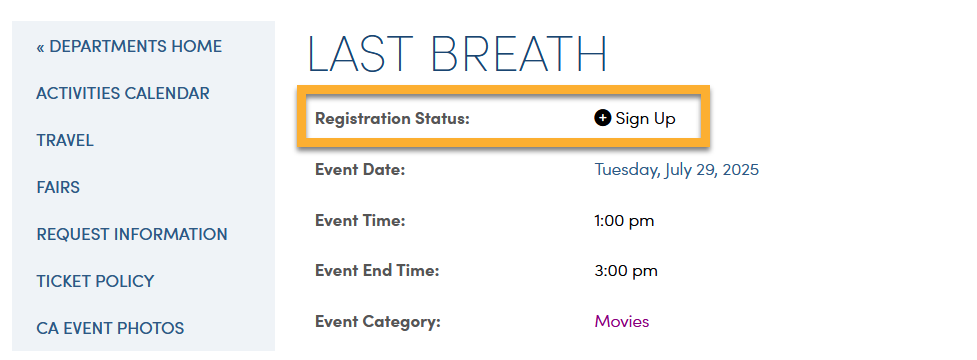Open the CA Event Photos sidebar item

coord(110,328)
